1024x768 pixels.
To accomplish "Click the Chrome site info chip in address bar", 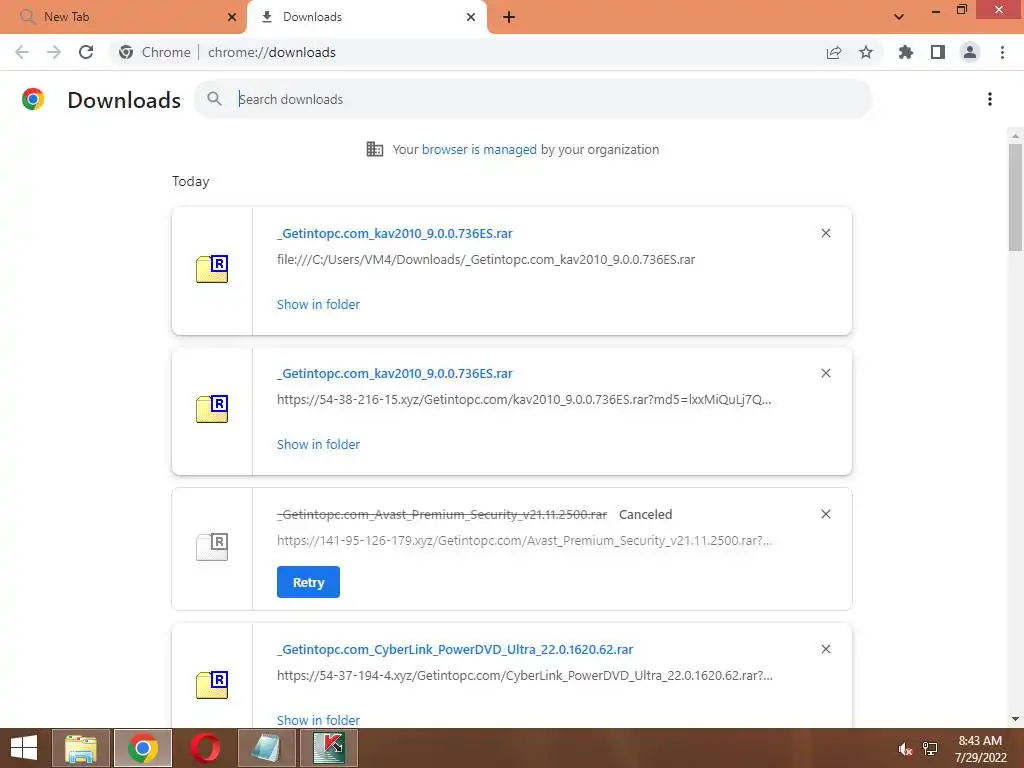I will 154,52.
